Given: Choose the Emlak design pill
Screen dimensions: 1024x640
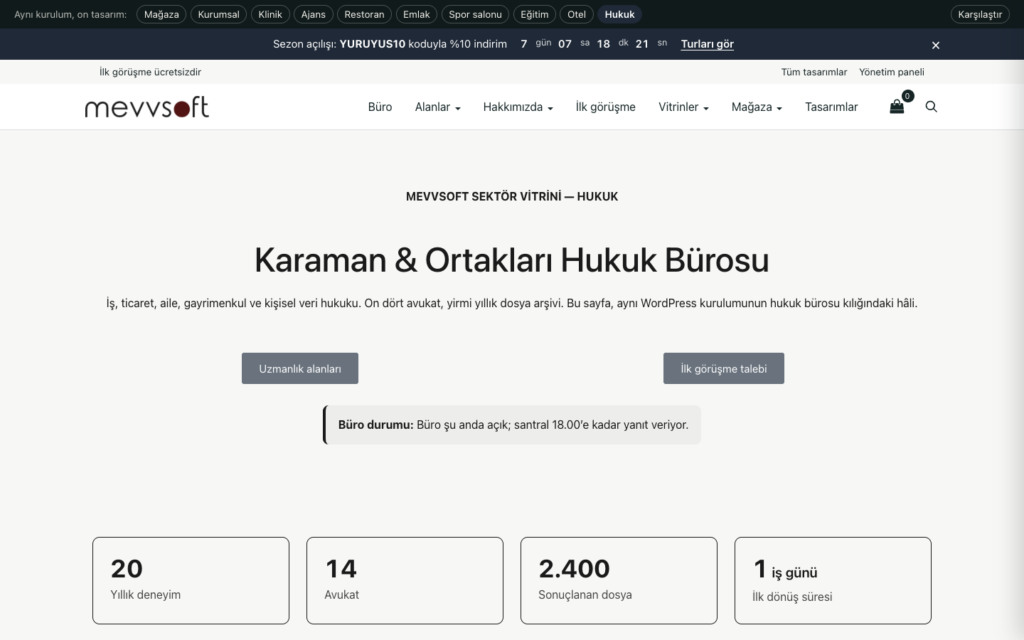Looking at the screenshot, I should tap(417, 14).
